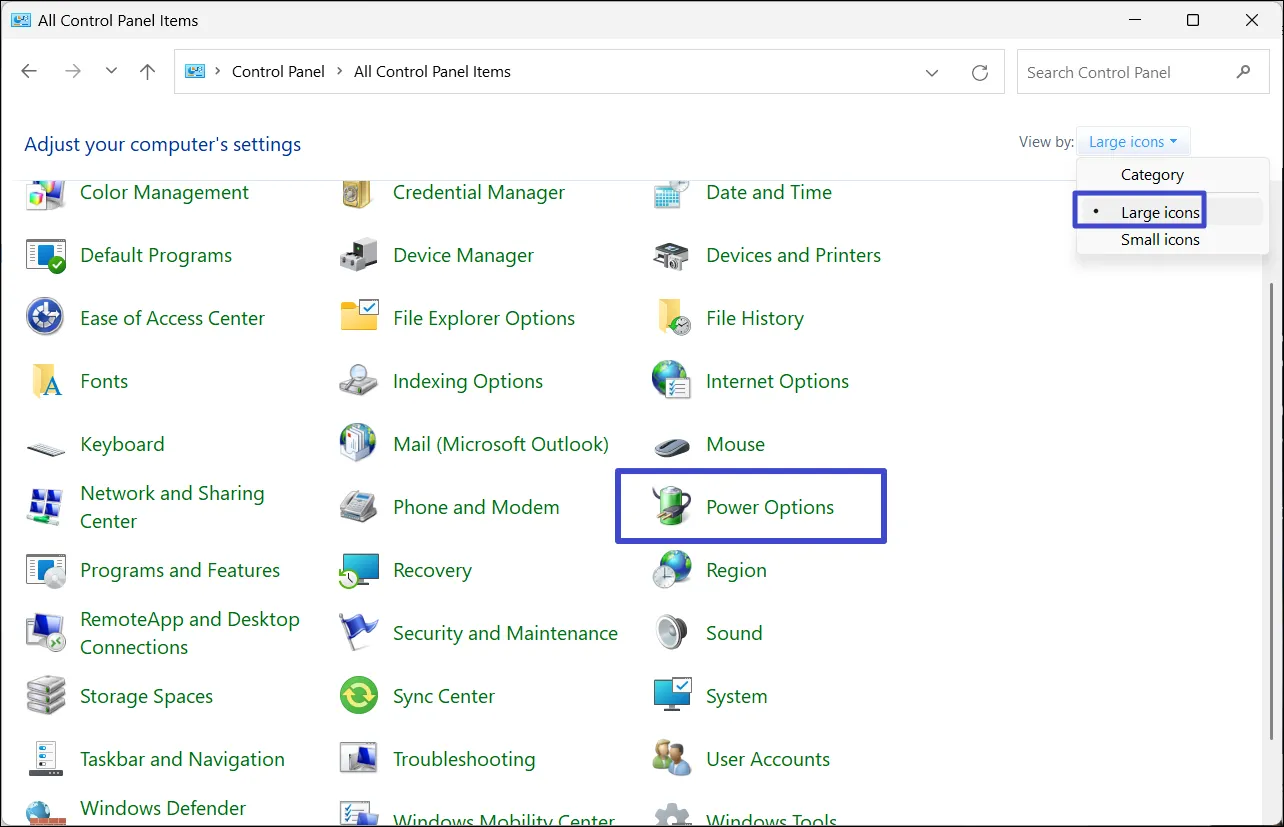
Task: Open recent locations chevron beside Forward
Action: tap(111, 72)
